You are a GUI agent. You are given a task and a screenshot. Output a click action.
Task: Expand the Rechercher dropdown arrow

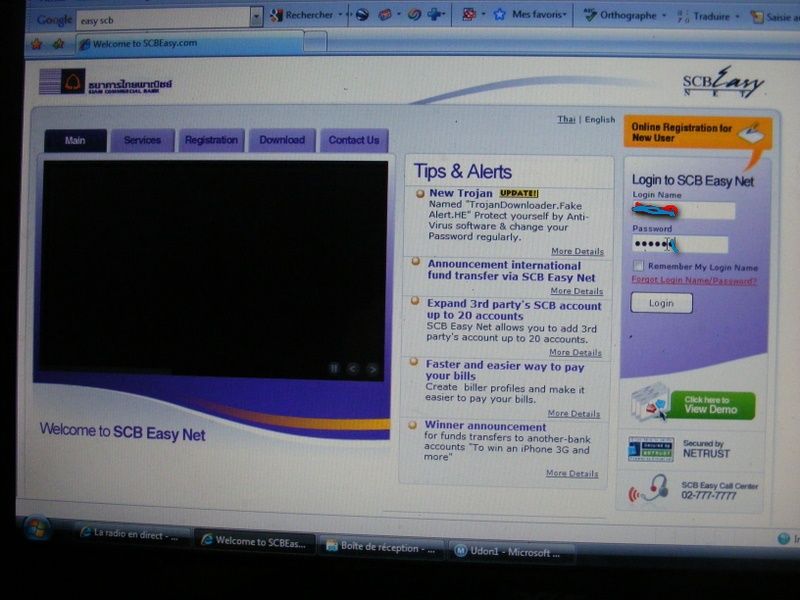tap(340, 15)
